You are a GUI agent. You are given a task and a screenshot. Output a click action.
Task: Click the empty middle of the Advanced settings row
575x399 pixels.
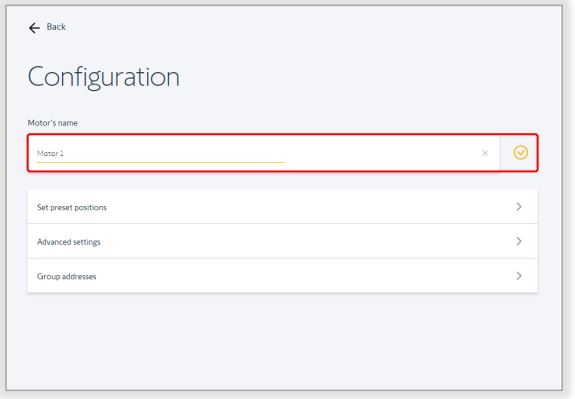point(293,241)
